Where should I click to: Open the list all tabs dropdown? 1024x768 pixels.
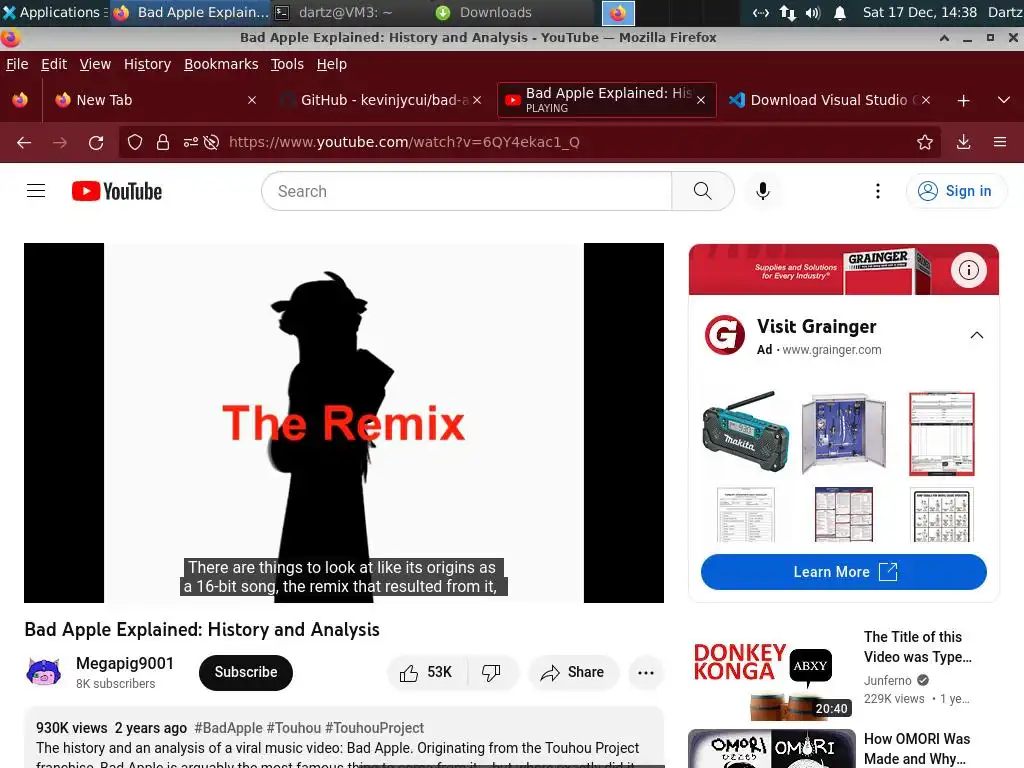click(x=1004, y=101)
